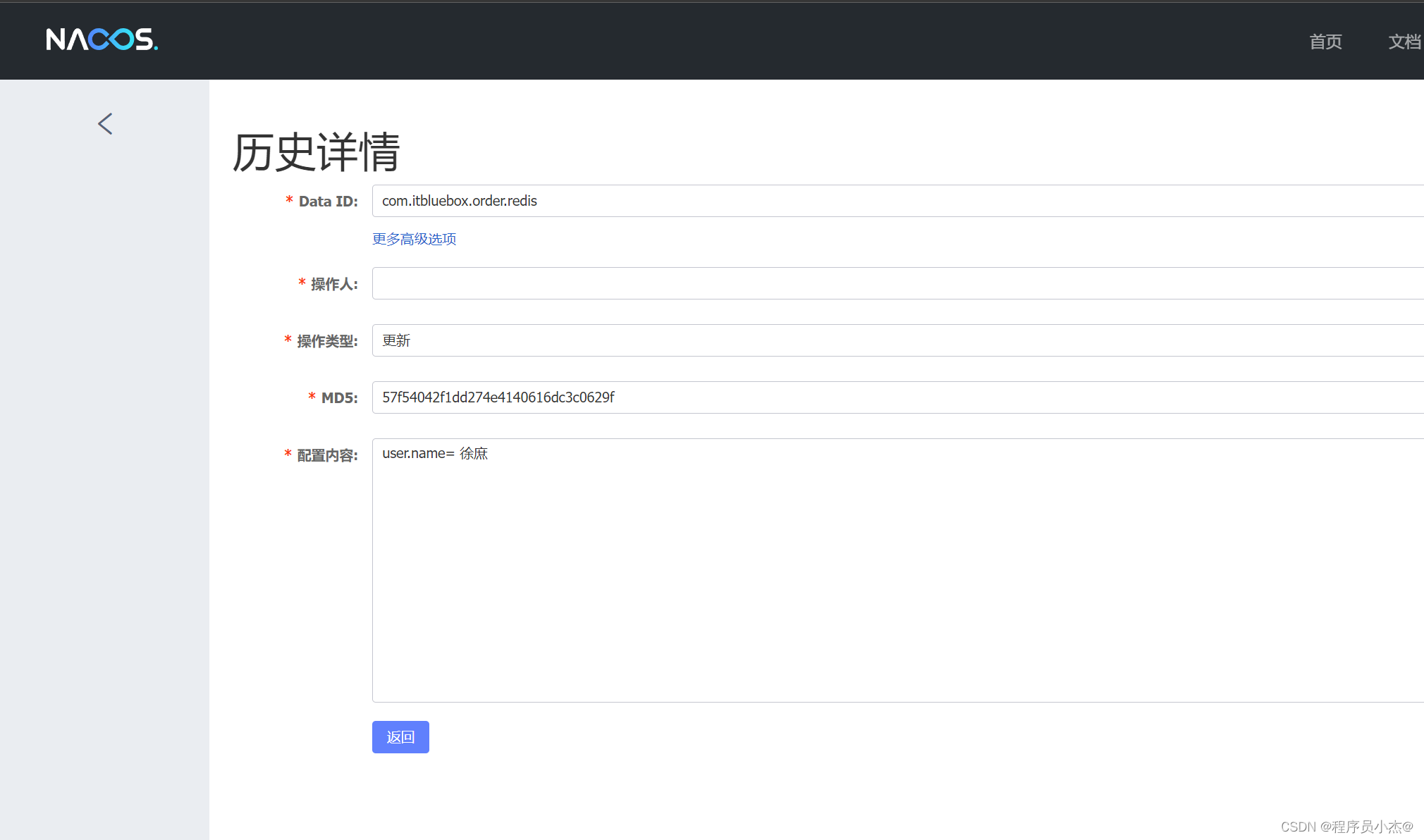Image resolution: width=1424 pixels, height=840 pixels.
Task: Expand 更多高级选项 advanced options link
Action: (x=414, y=239)
